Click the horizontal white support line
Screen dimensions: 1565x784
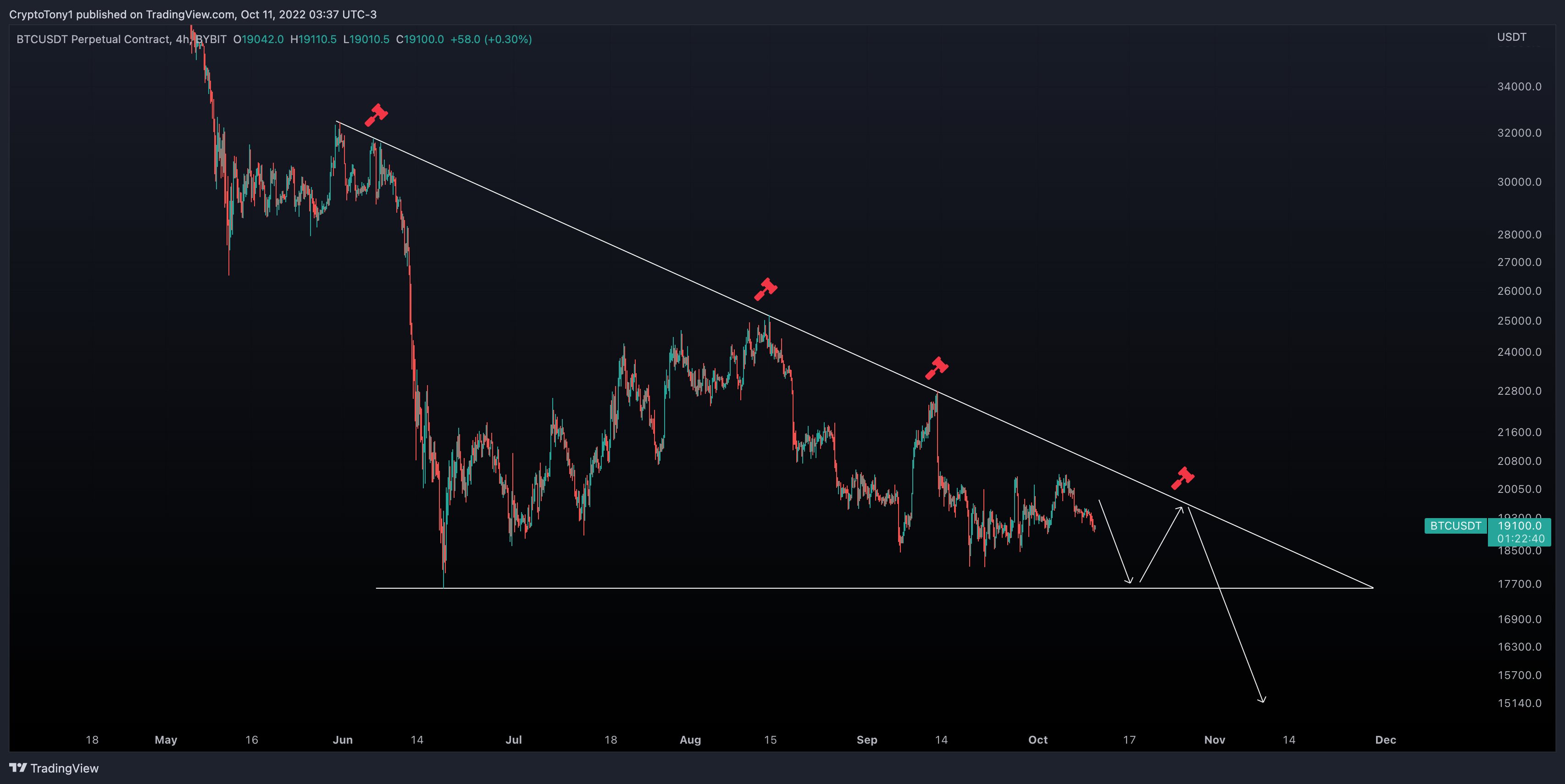[x=874, y=588]
